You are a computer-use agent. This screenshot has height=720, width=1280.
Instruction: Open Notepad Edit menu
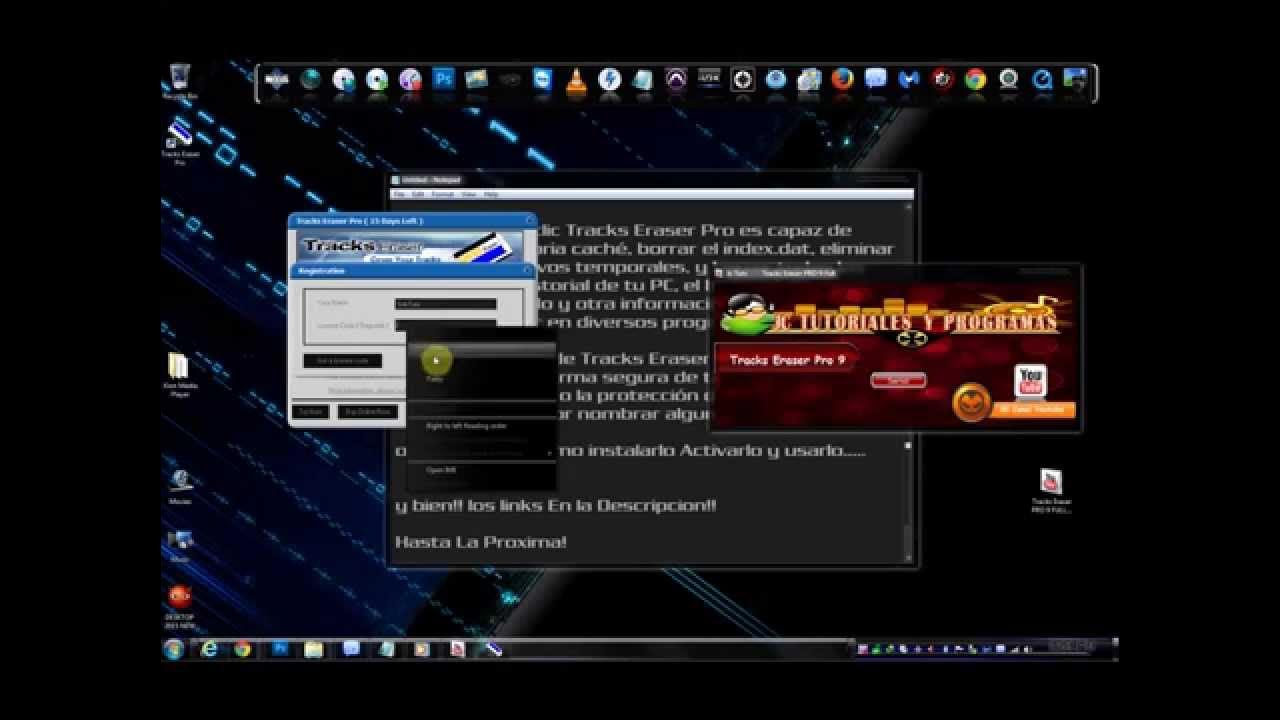(418, 194)
